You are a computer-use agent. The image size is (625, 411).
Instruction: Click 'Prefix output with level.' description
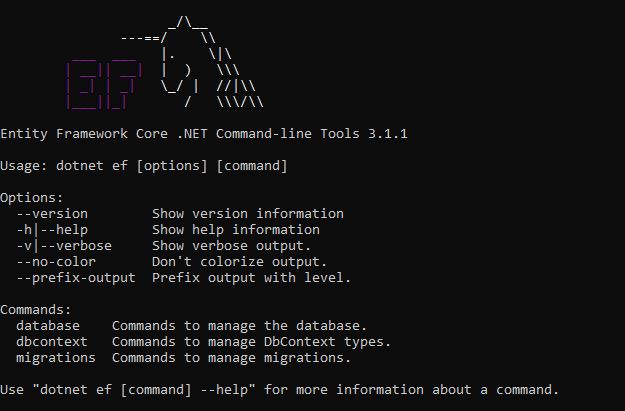tap(252, 277)
